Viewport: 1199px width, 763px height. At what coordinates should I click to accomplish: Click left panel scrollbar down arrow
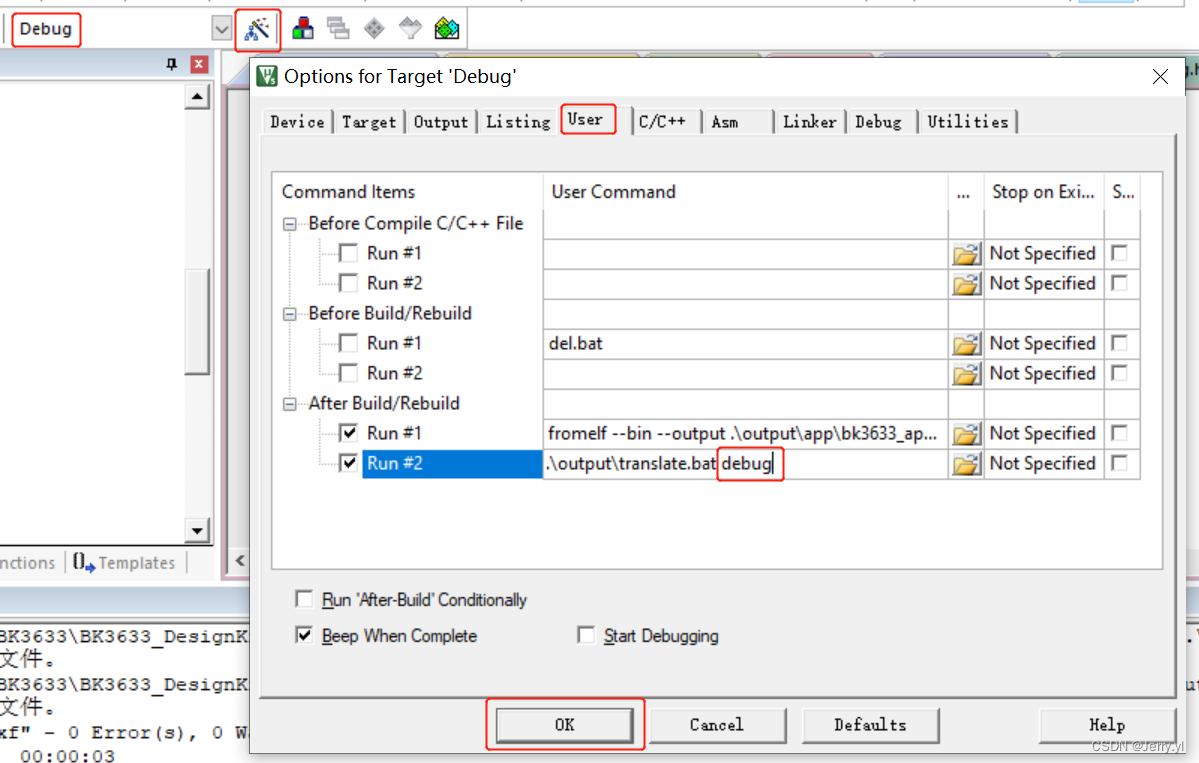point(197,530)
